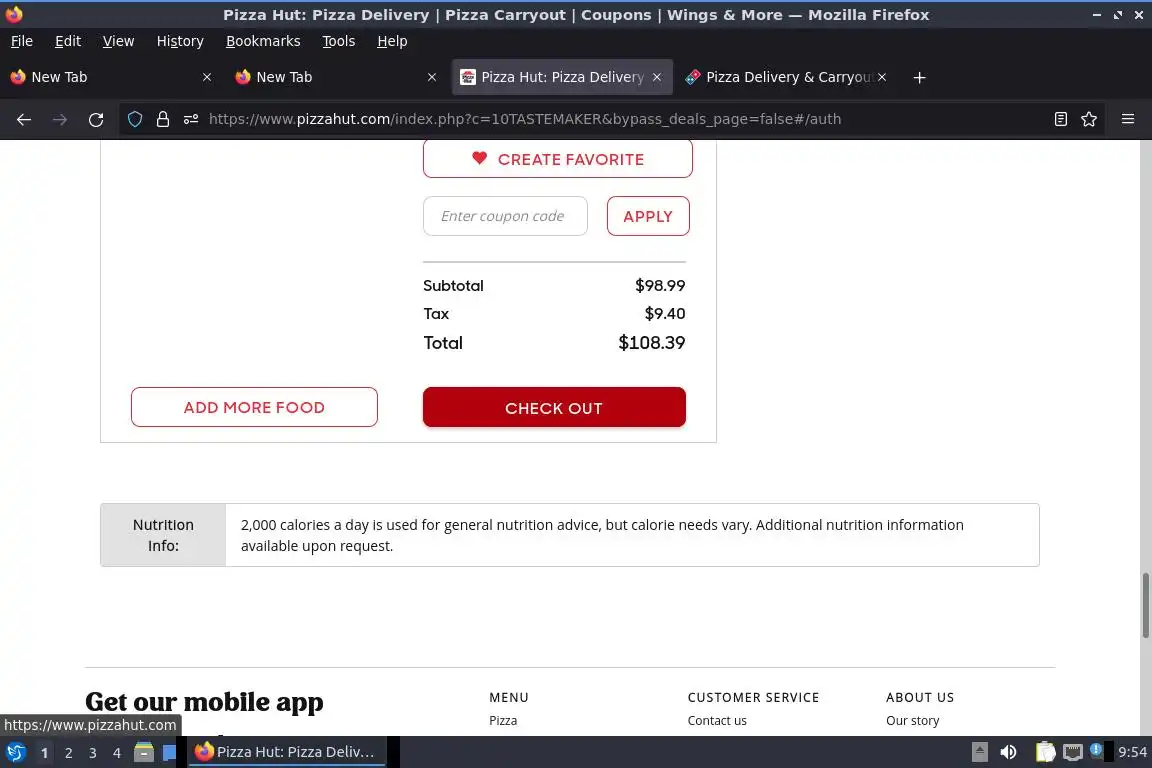Click the upload tray icon
The width and height of the screenshot is (1152, 768).
tap(979, 752)
